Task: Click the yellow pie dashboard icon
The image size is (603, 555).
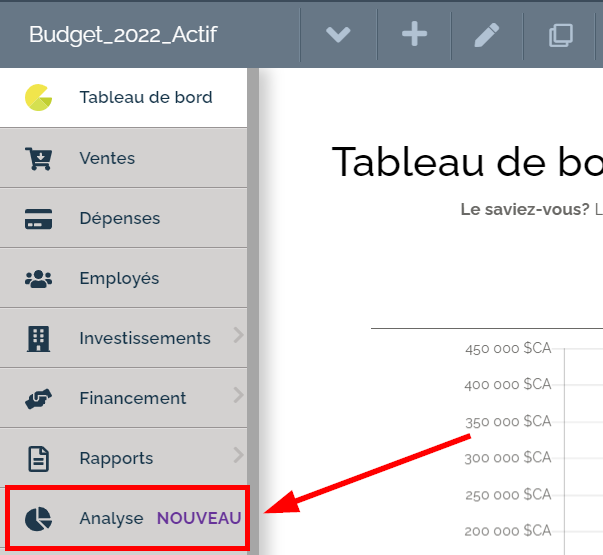Action: point(38,98)
